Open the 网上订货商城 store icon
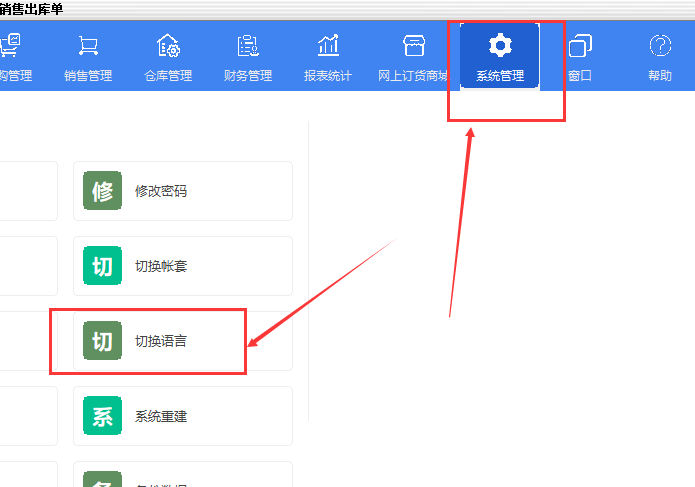The height and width of the screenshot is (487, 695). click(x=414, y=45)
